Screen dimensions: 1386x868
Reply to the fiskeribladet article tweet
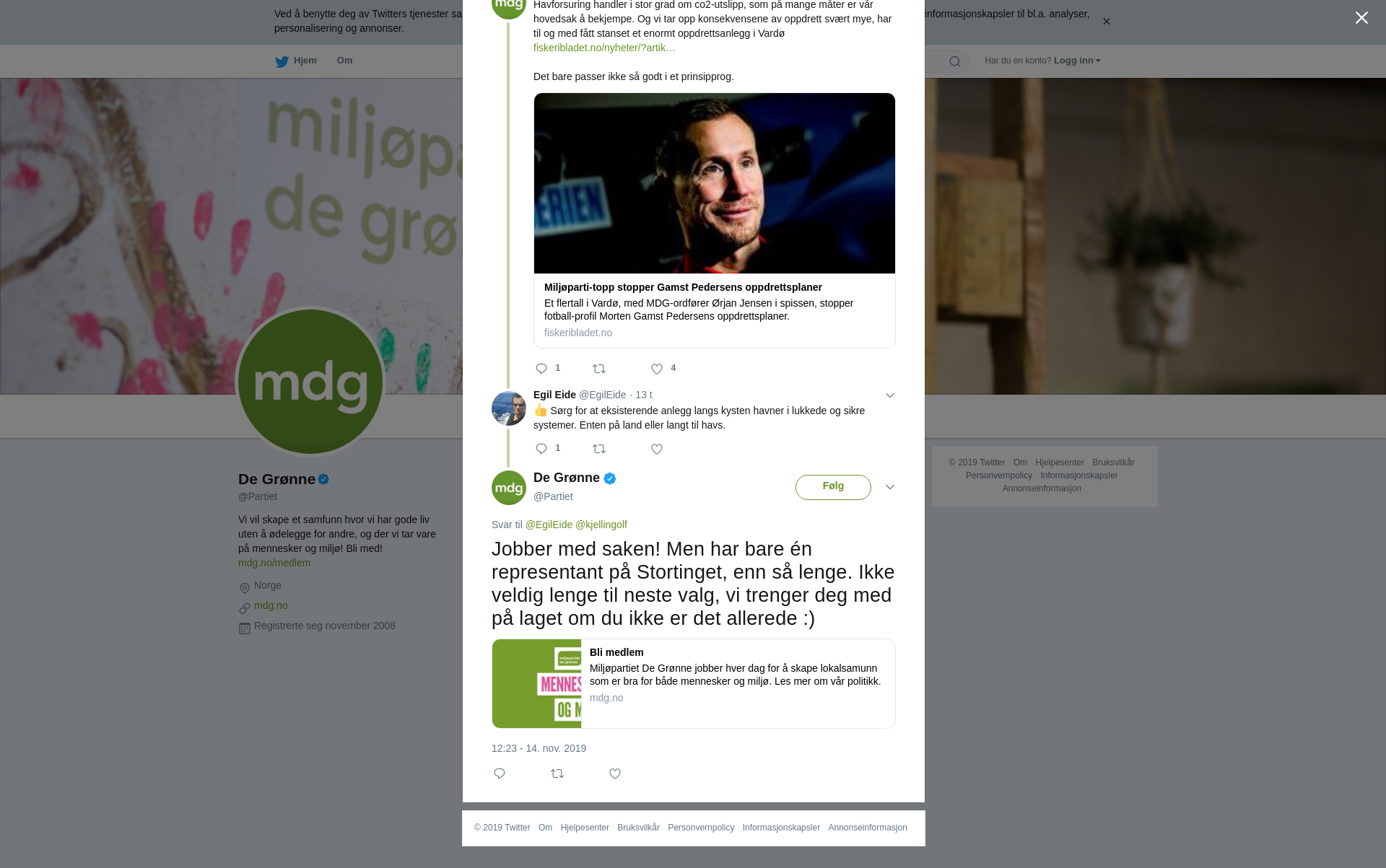coord(541,369)
